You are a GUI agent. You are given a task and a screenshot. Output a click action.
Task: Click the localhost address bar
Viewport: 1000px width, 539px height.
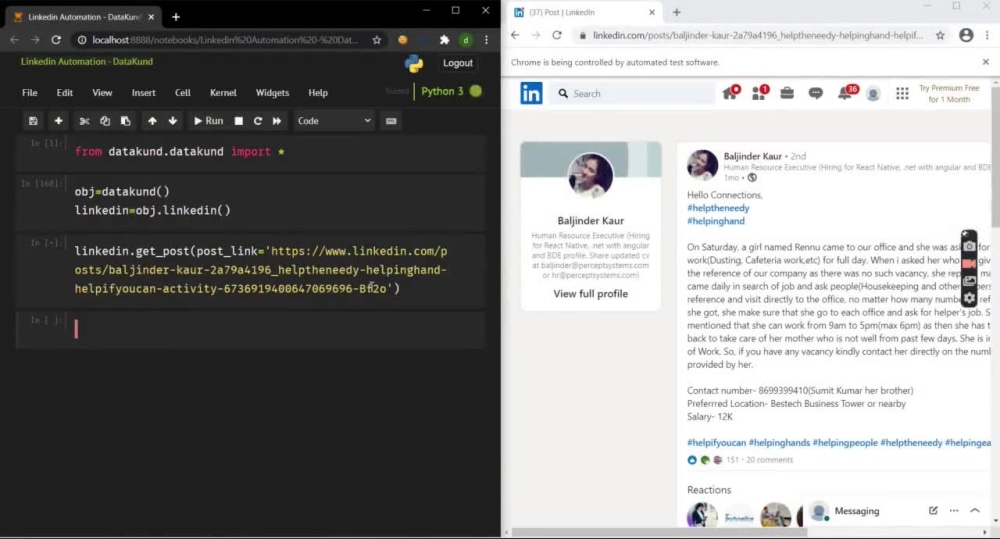(225, 40)
